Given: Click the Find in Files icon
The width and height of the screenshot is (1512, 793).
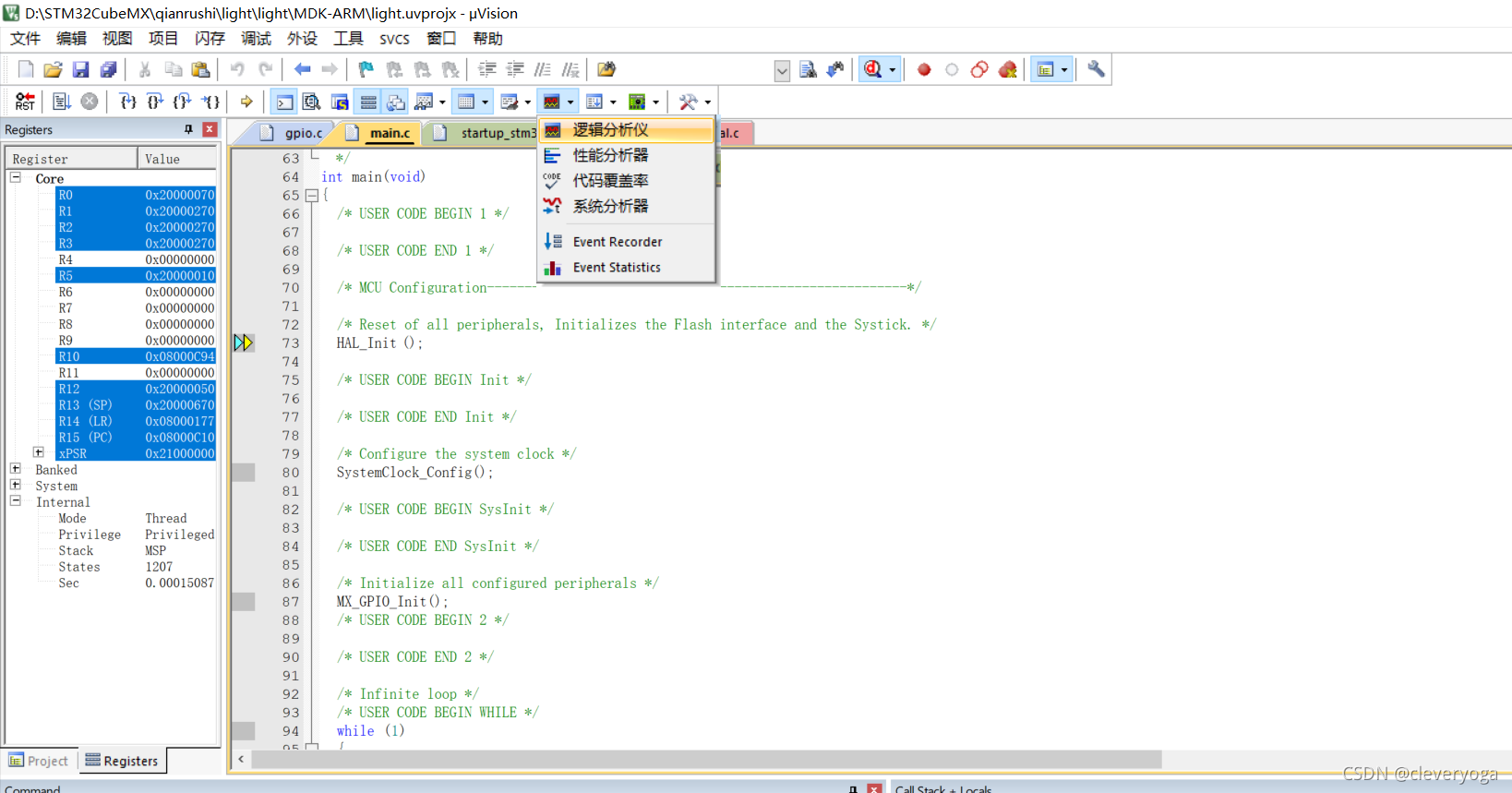Looking at the screenshot, I should [x=606, y=69].
